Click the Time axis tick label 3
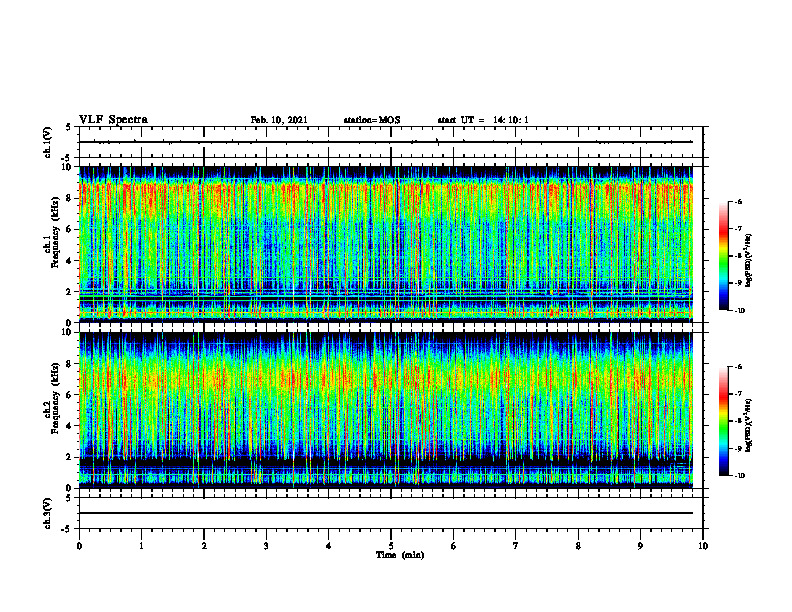The width and height of the screenshot is (792, 612). point(266,546)
